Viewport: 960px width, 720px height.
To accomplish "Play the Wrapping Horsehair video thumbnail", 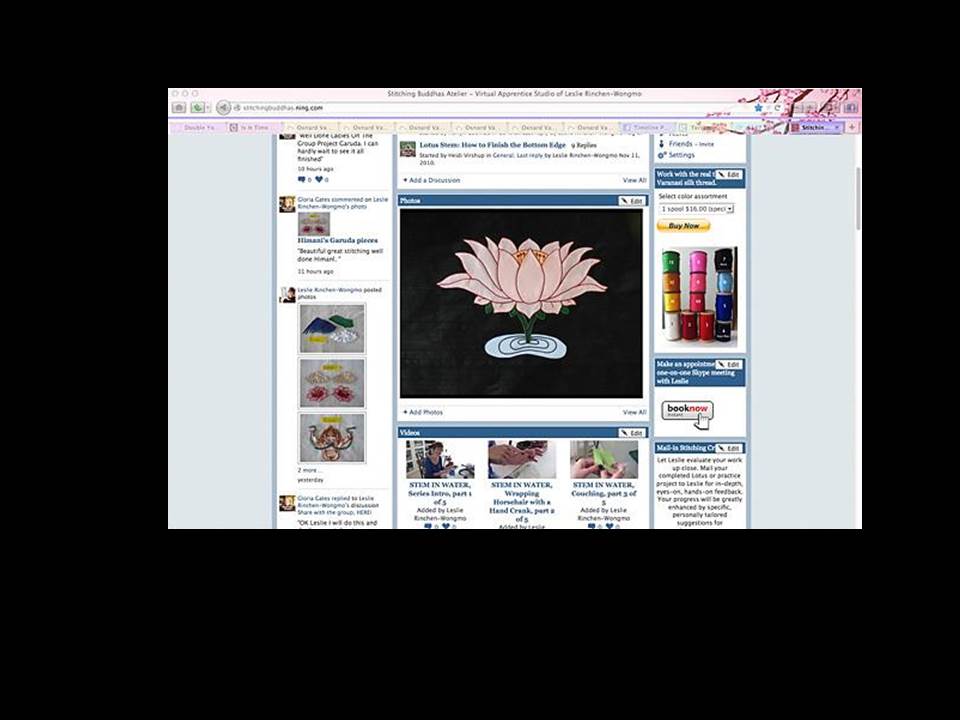I will (x=522, y=459).
